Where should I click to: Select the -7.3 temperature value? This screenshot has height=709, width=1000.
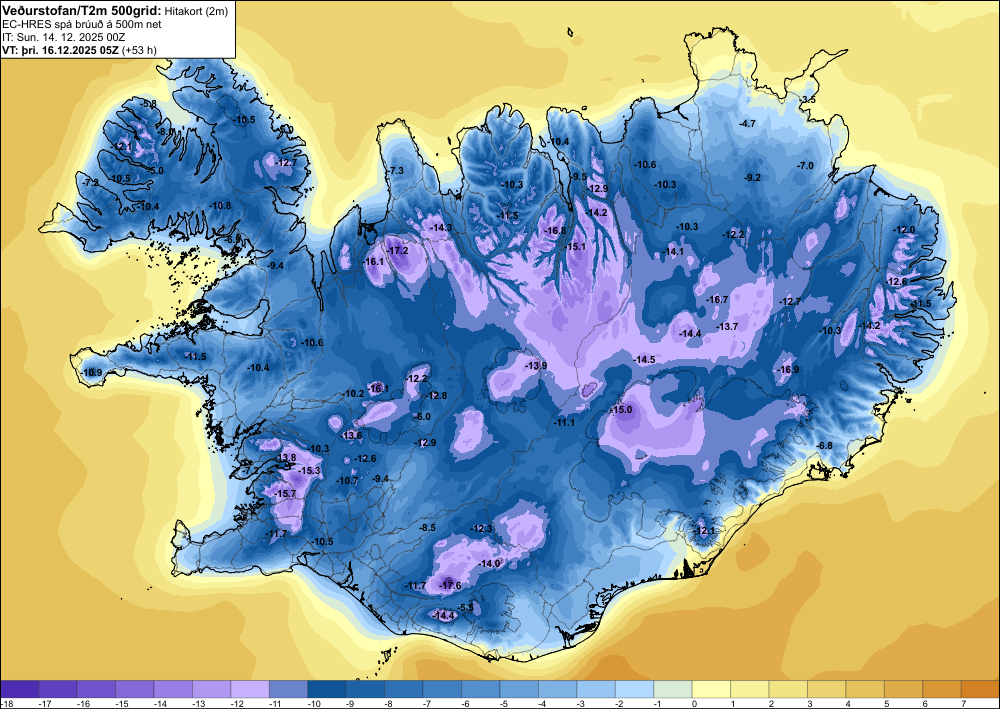(396, 170)
